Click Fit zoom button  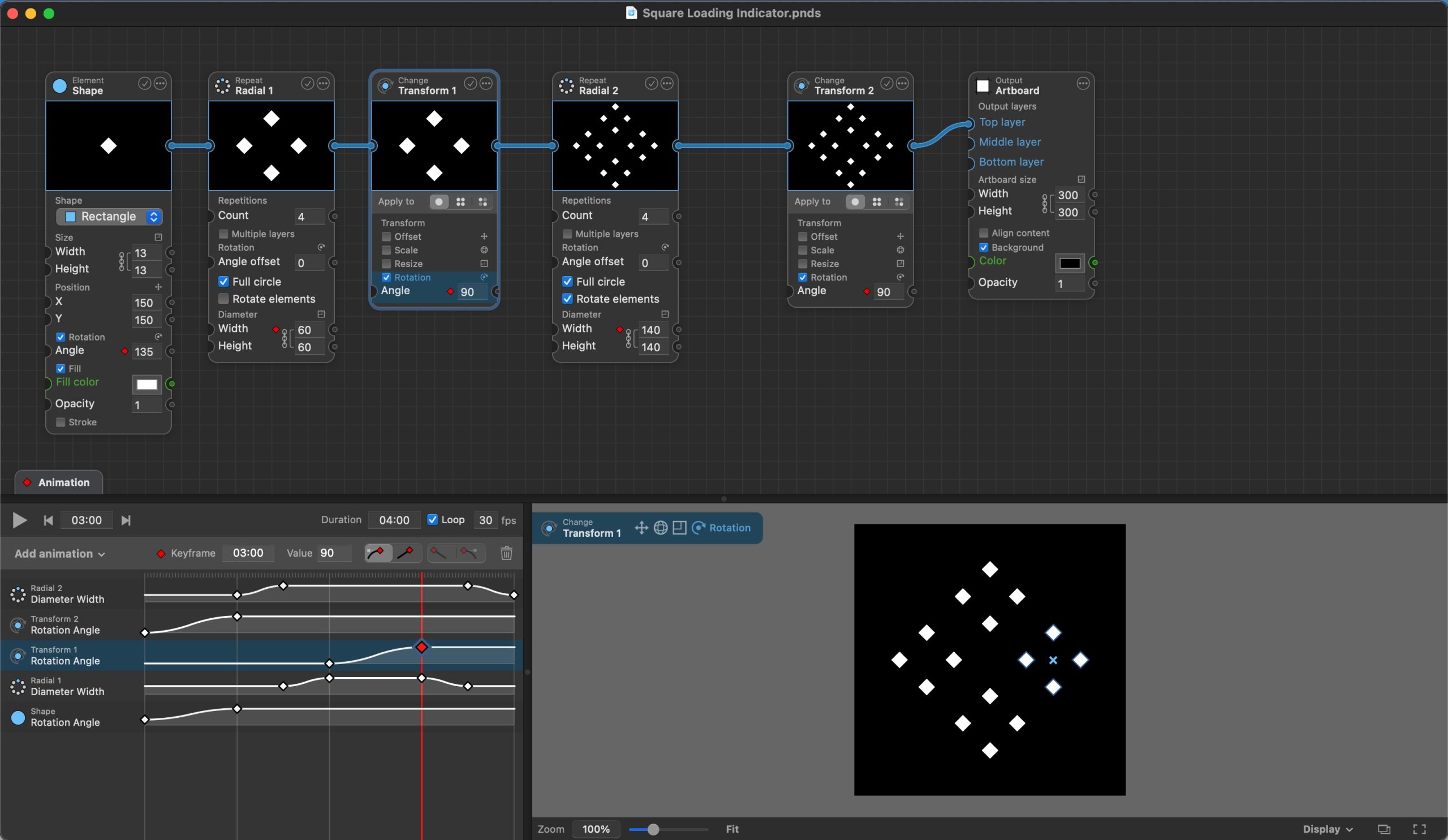(x=732, y=829)
